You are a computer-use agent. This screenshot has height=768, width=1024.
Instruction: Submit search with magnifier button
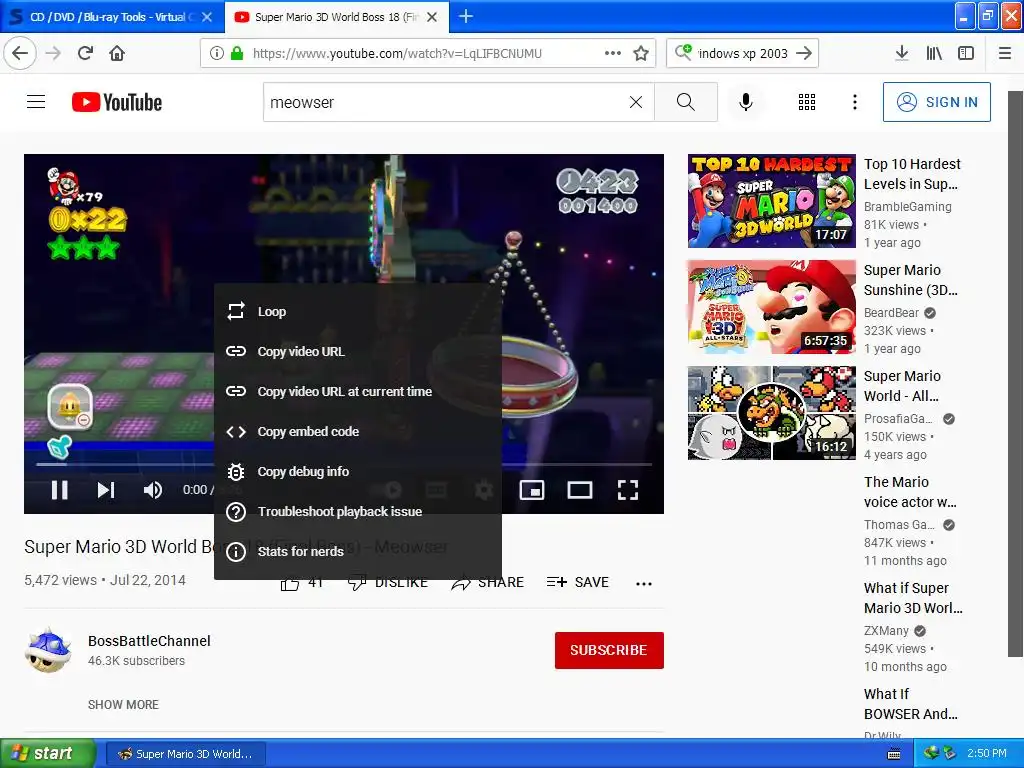point(686,102)
